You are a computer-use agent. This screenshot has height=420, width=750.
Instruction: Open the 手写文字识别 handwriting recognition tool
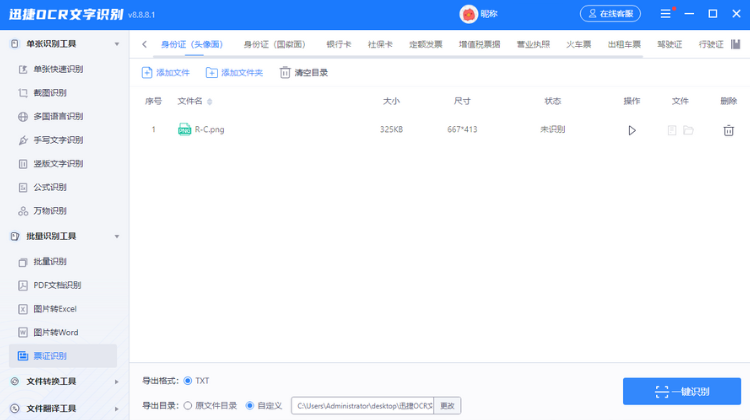click(58, 140)
